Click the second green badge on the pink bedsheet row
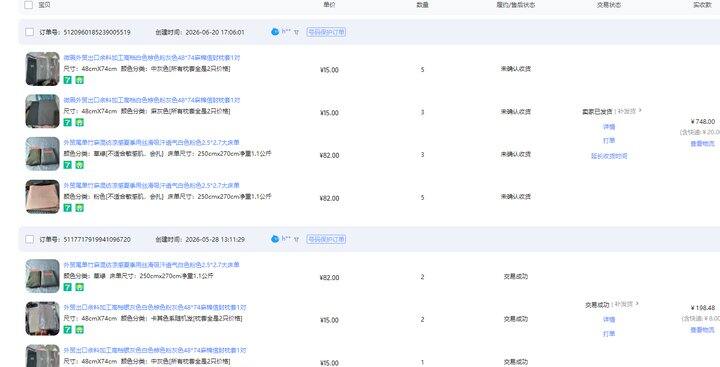Viewport: 720px width, 367px height. pyautogui.click(x=79, y=208)
